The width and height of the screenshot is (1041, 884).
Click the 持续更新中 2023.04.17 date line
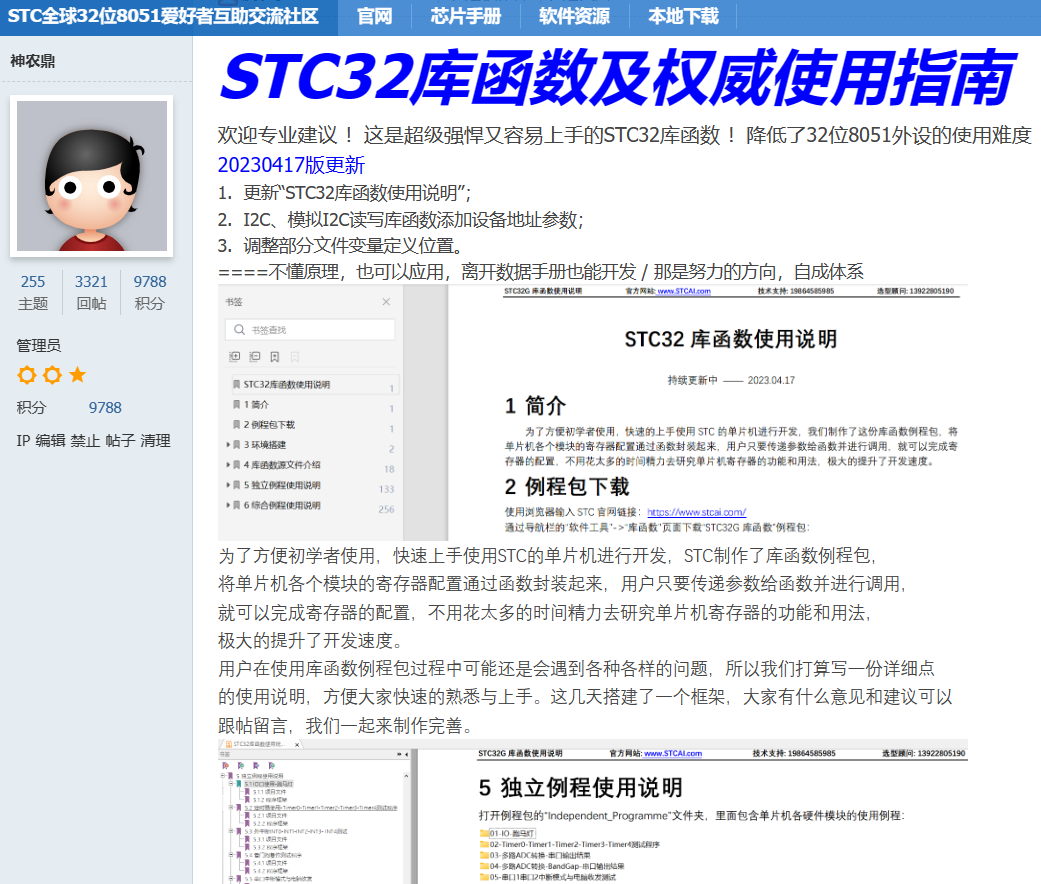click(730, 380)
